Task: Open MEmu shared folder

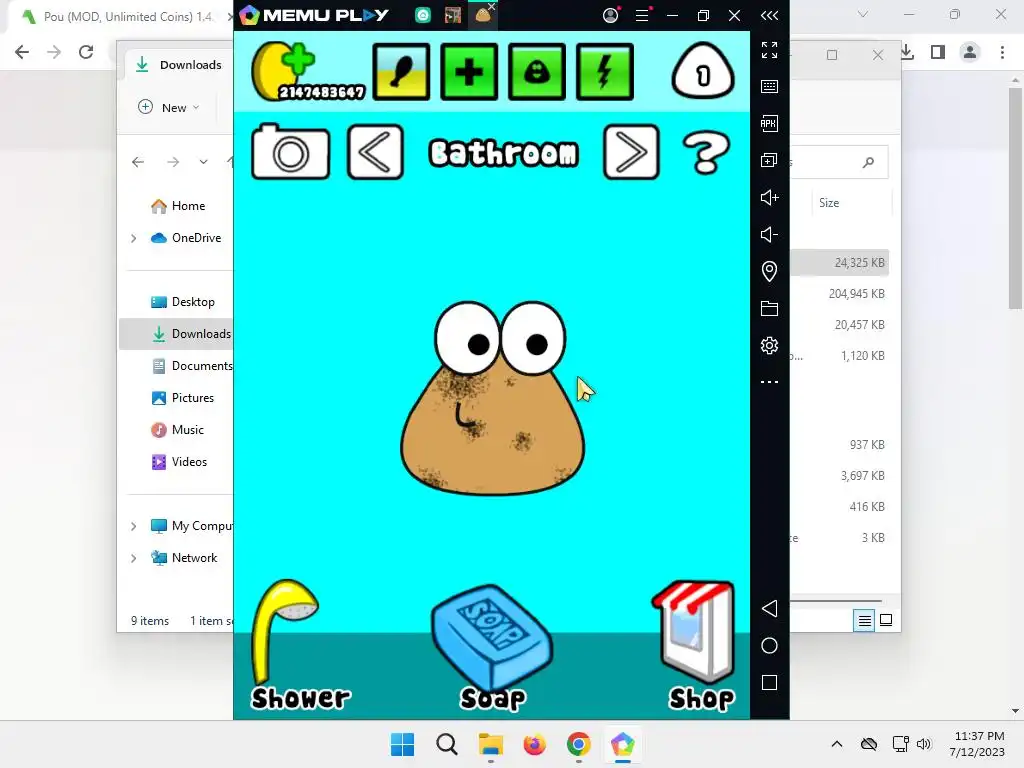Action: 769,308
